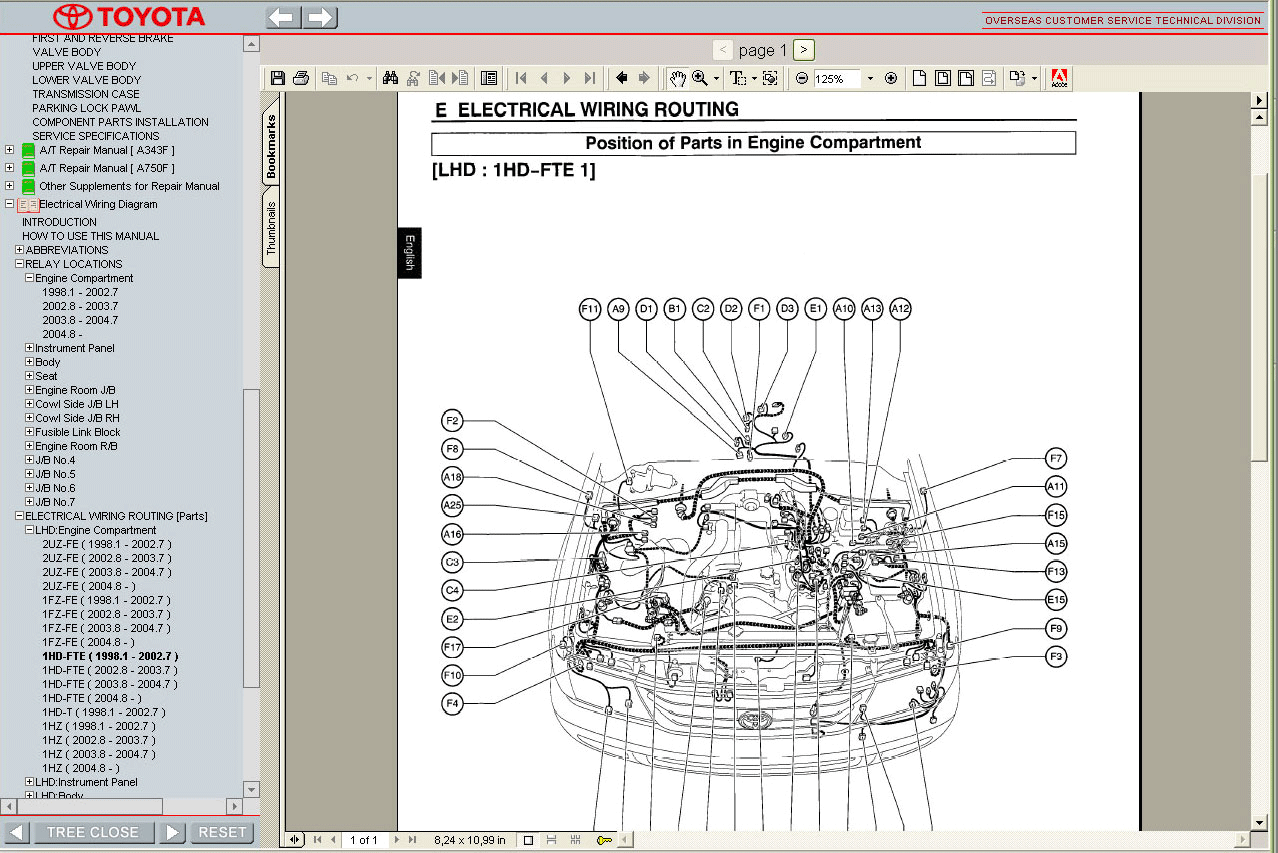Viewport: 1278px width, 853px height.
Task: Click the Print icon in the toolbar
Action: [x=301, y=78]
